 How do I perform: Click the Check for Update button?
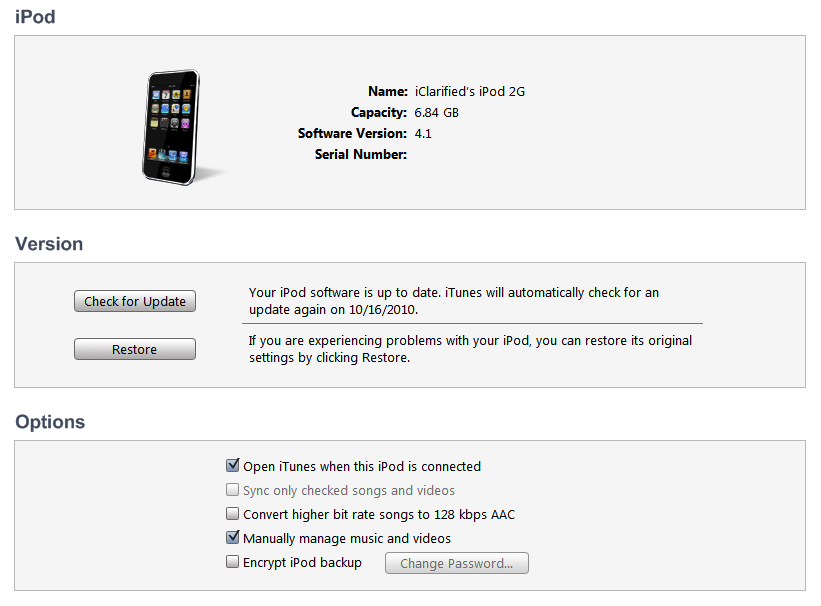point(135,301)
